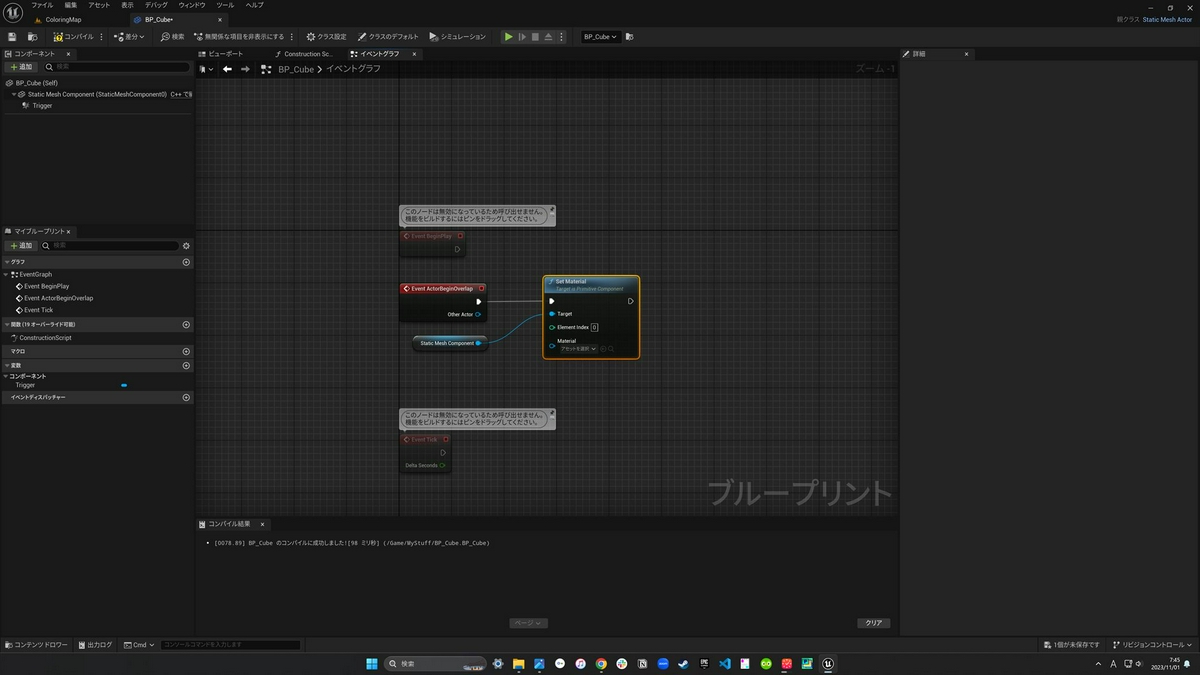Close the BP_Cube asset tab
The image size is (1200, 675).
click(220, 19)
